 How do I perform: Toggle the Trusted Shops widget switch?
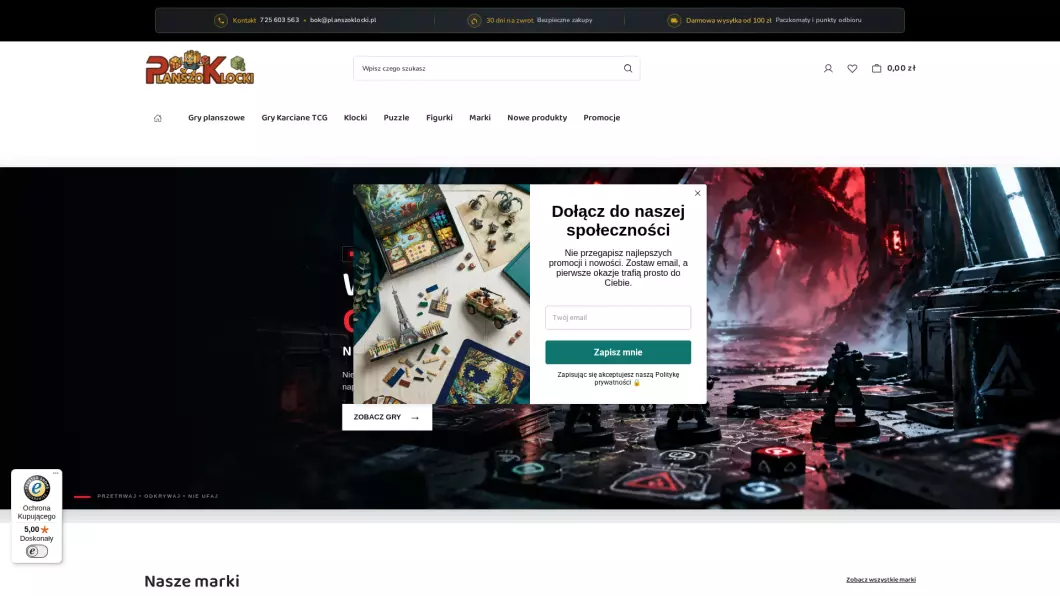coord(37,551)
